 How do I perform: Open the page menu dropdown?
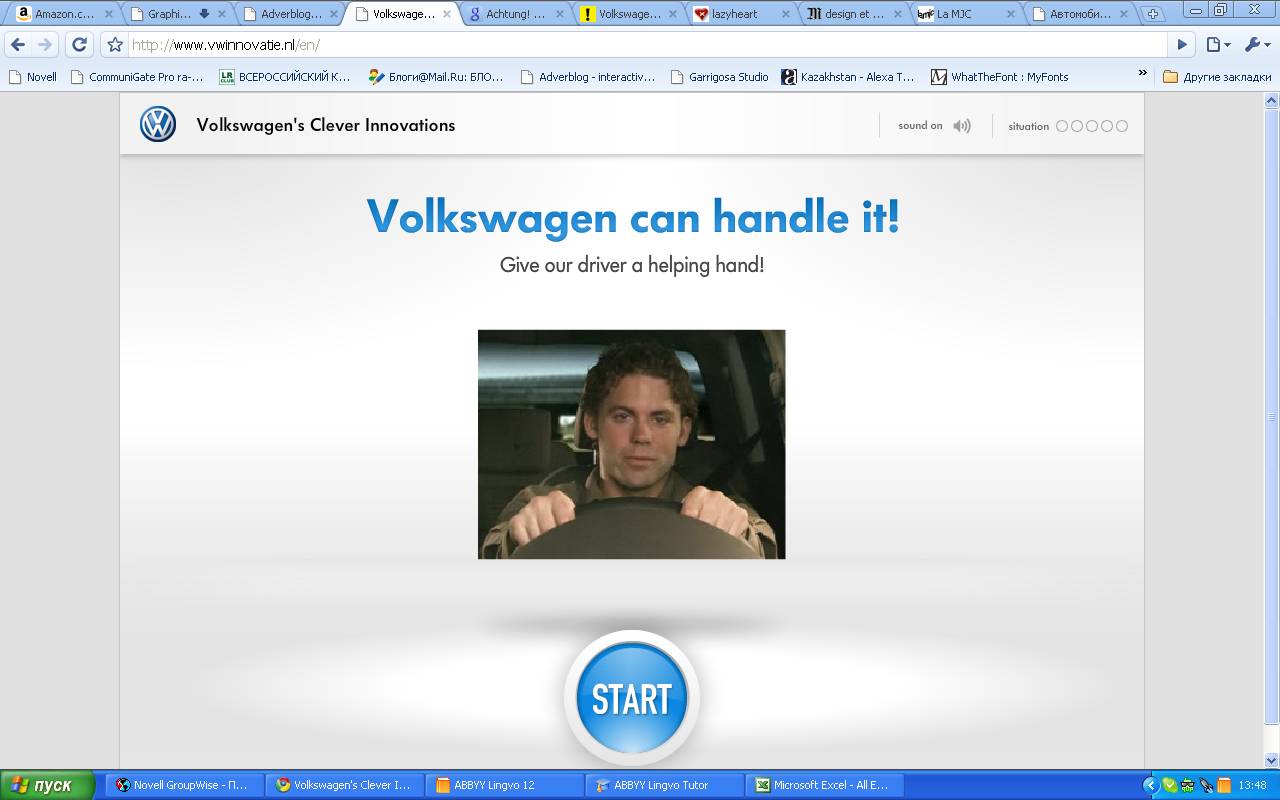1218,45
